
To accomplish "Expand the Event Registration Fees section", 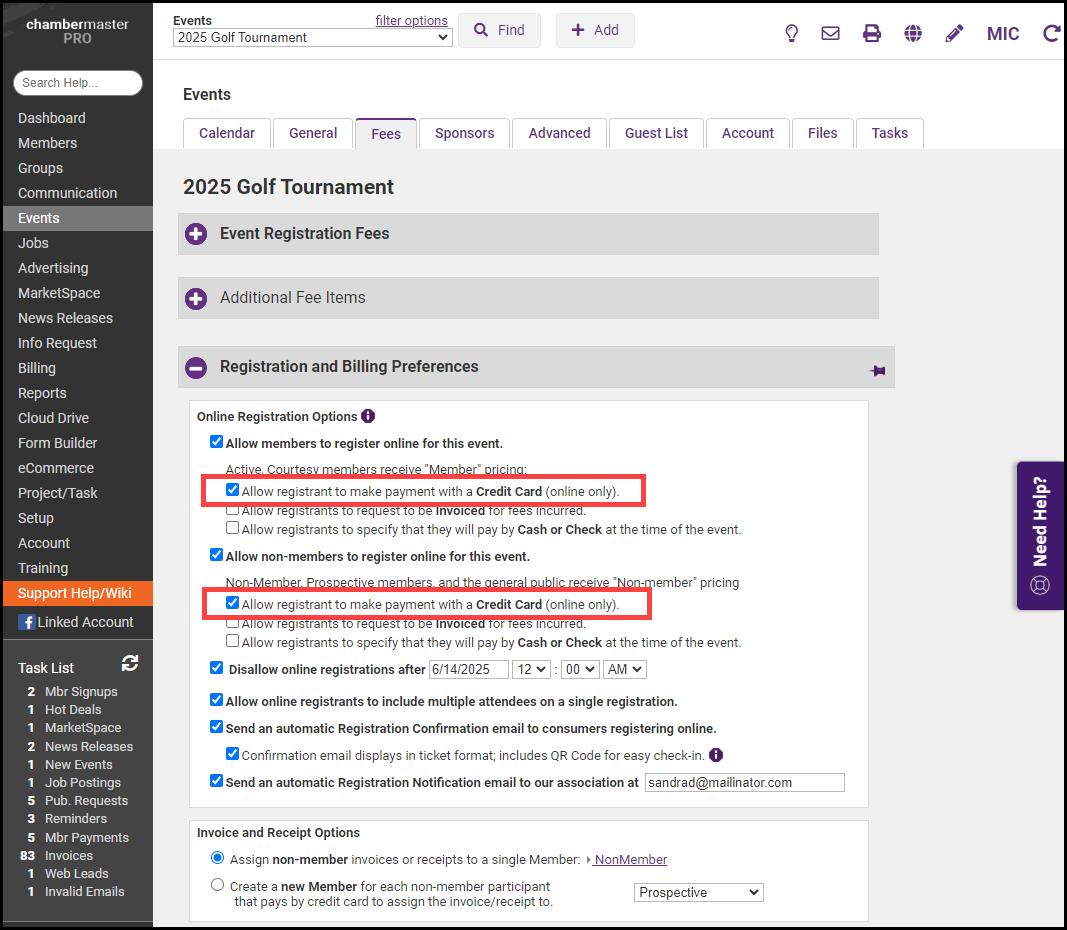I will pos(196,234).
